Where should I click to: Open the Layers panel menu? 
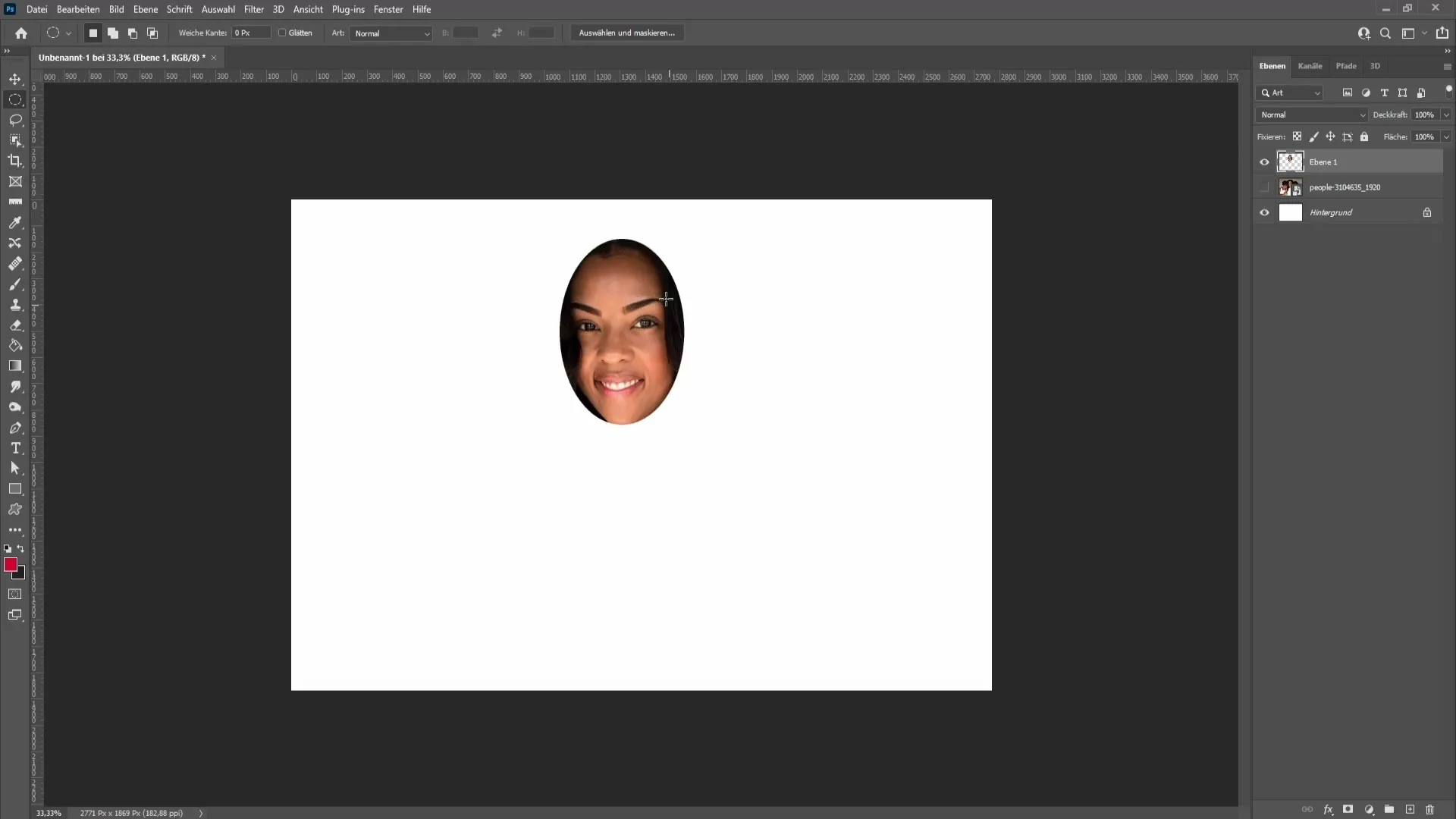1447,67
